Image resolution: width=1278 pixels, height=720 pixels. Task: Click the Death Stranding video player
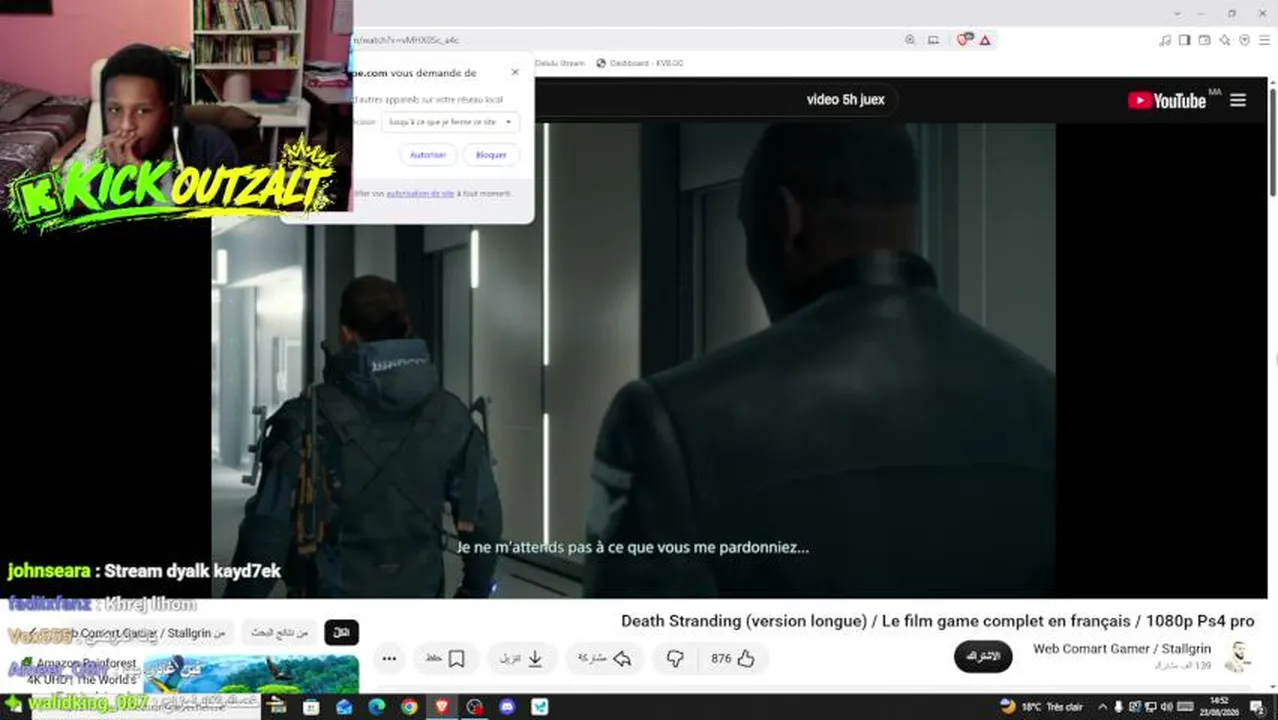point(633,360)
